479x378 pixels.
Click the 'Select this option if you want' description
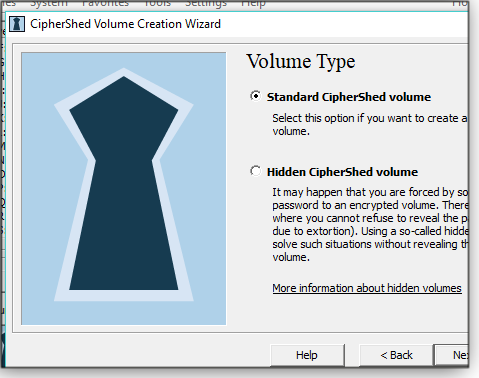370,124
